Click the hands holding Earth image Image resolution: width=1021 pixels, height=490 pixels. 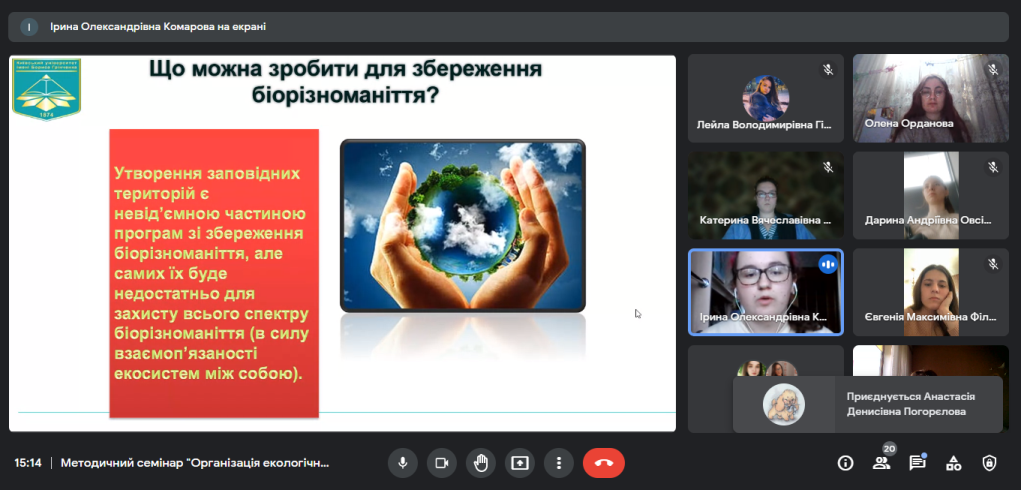pyautogui.click(x=462, y=225)
